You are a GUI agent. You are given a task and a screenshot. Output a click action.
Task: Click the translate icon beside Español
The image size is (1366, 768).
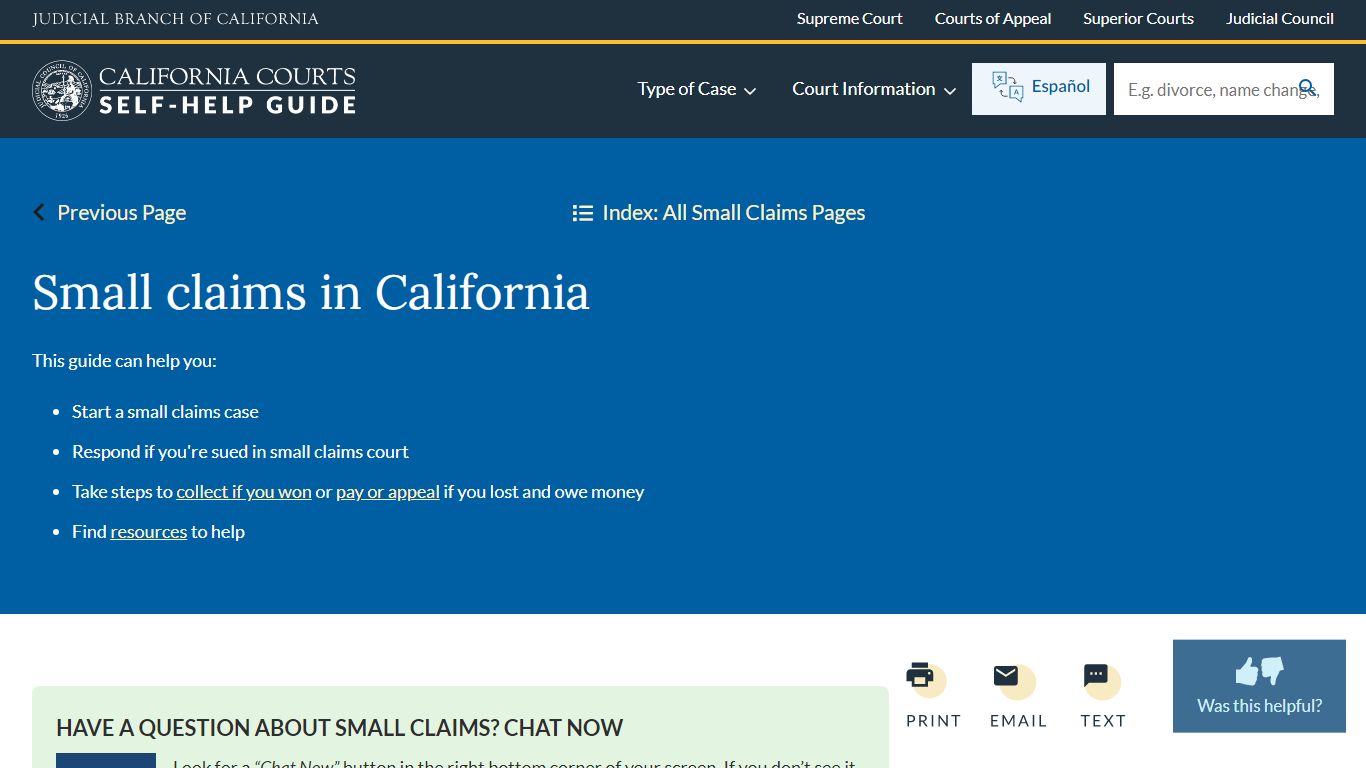[1007, 87]
